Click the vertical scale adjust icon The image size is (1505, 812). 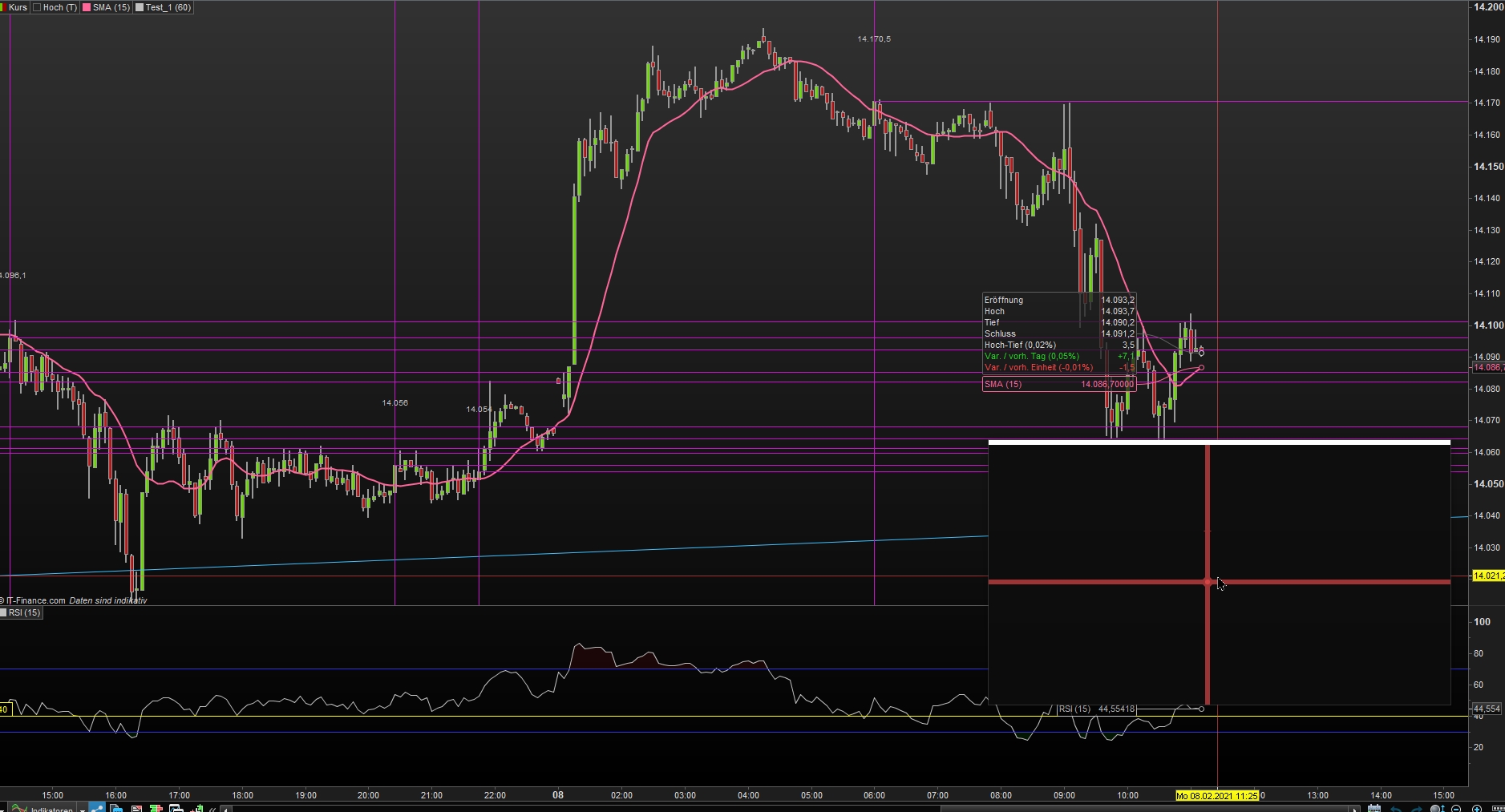tap(1438, 808)
